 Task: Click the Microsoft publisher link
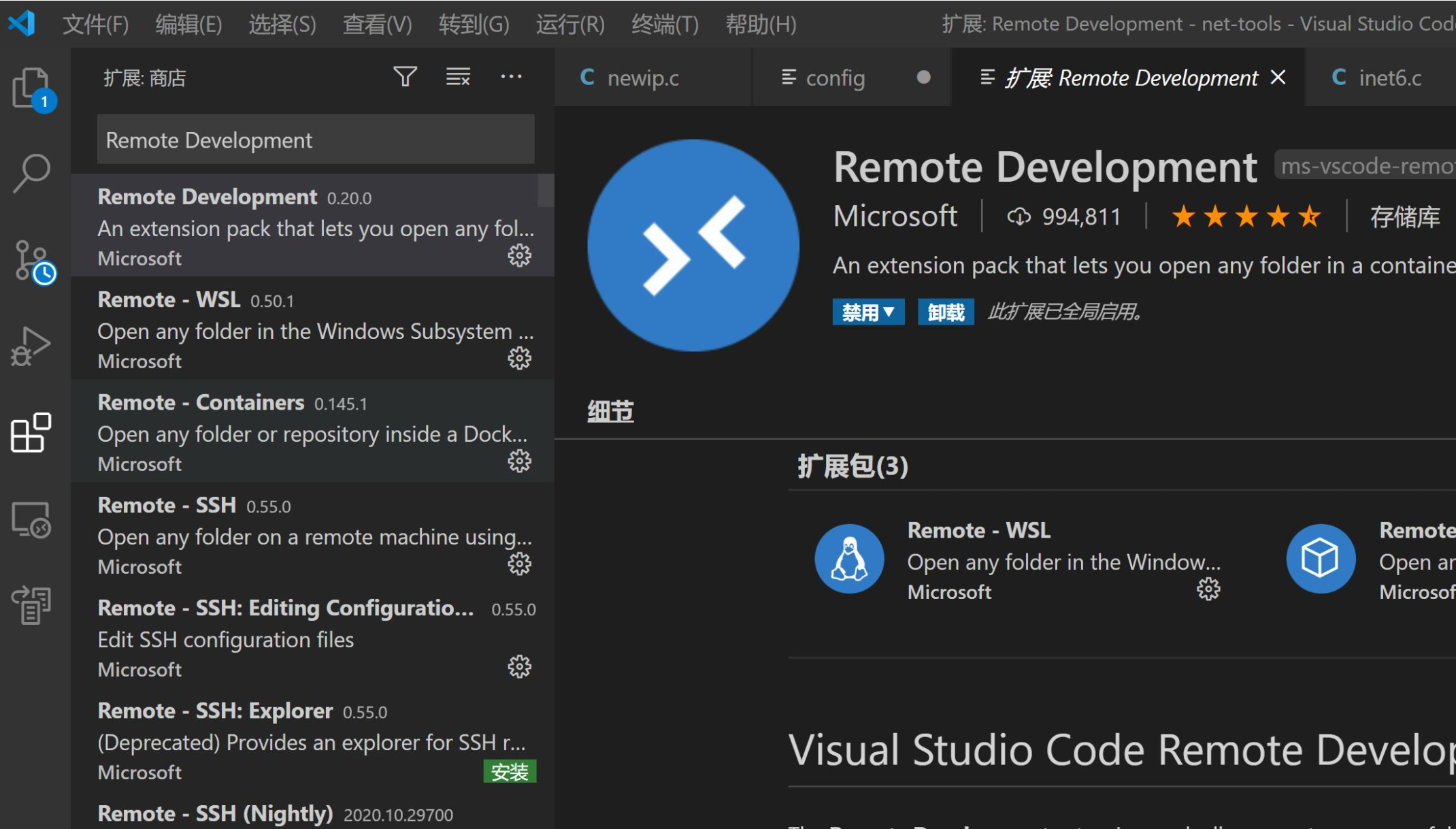click(895, 216)
